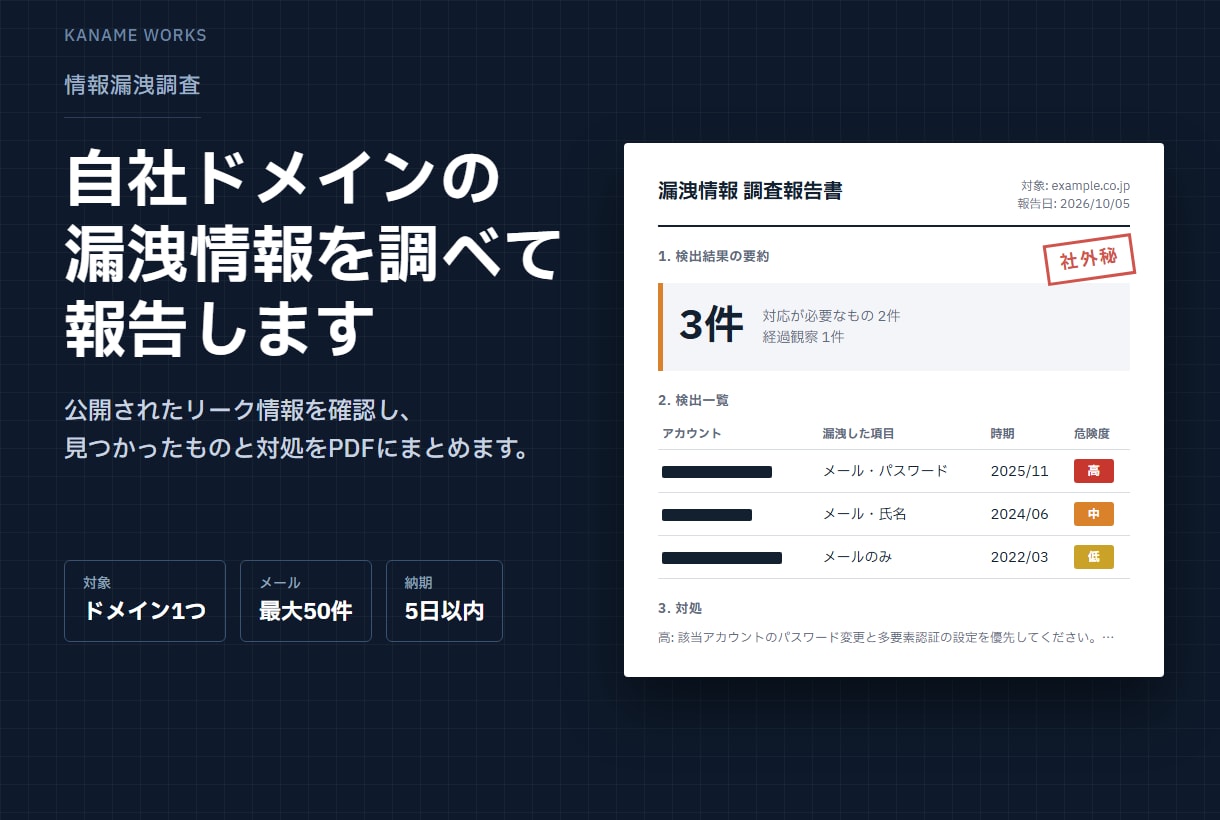Click the 危険度 column header
1220x820 pixels.
1092,434
